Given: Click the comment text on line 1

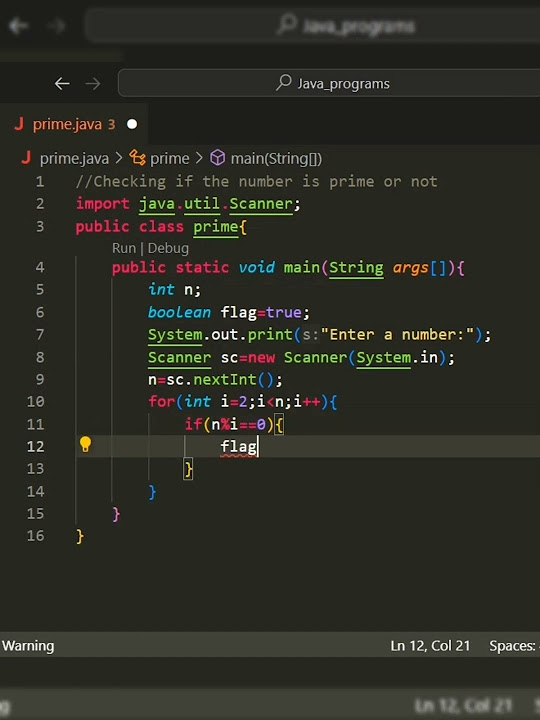Looking at the screenshot, I should point(257,181).
